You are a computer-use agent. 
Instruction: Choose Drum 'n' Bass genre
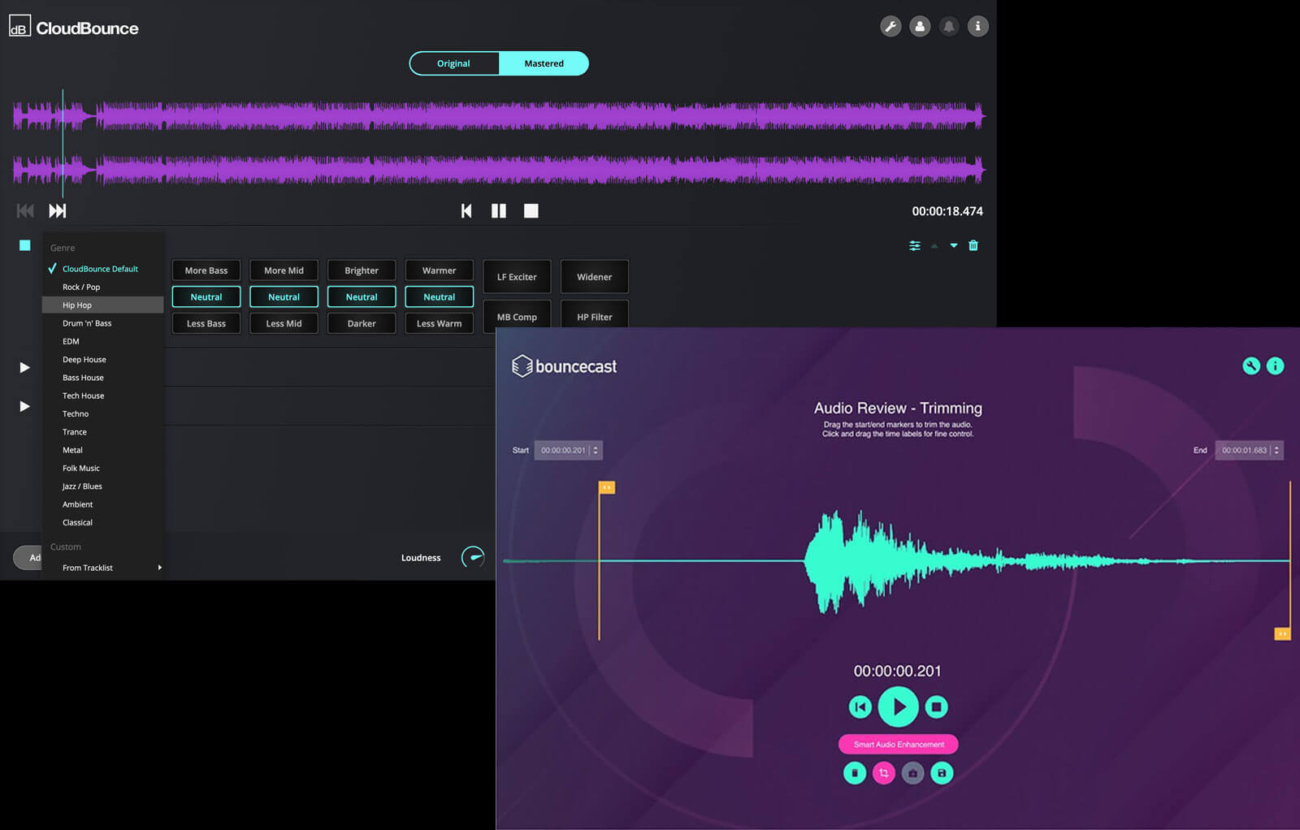103,323
